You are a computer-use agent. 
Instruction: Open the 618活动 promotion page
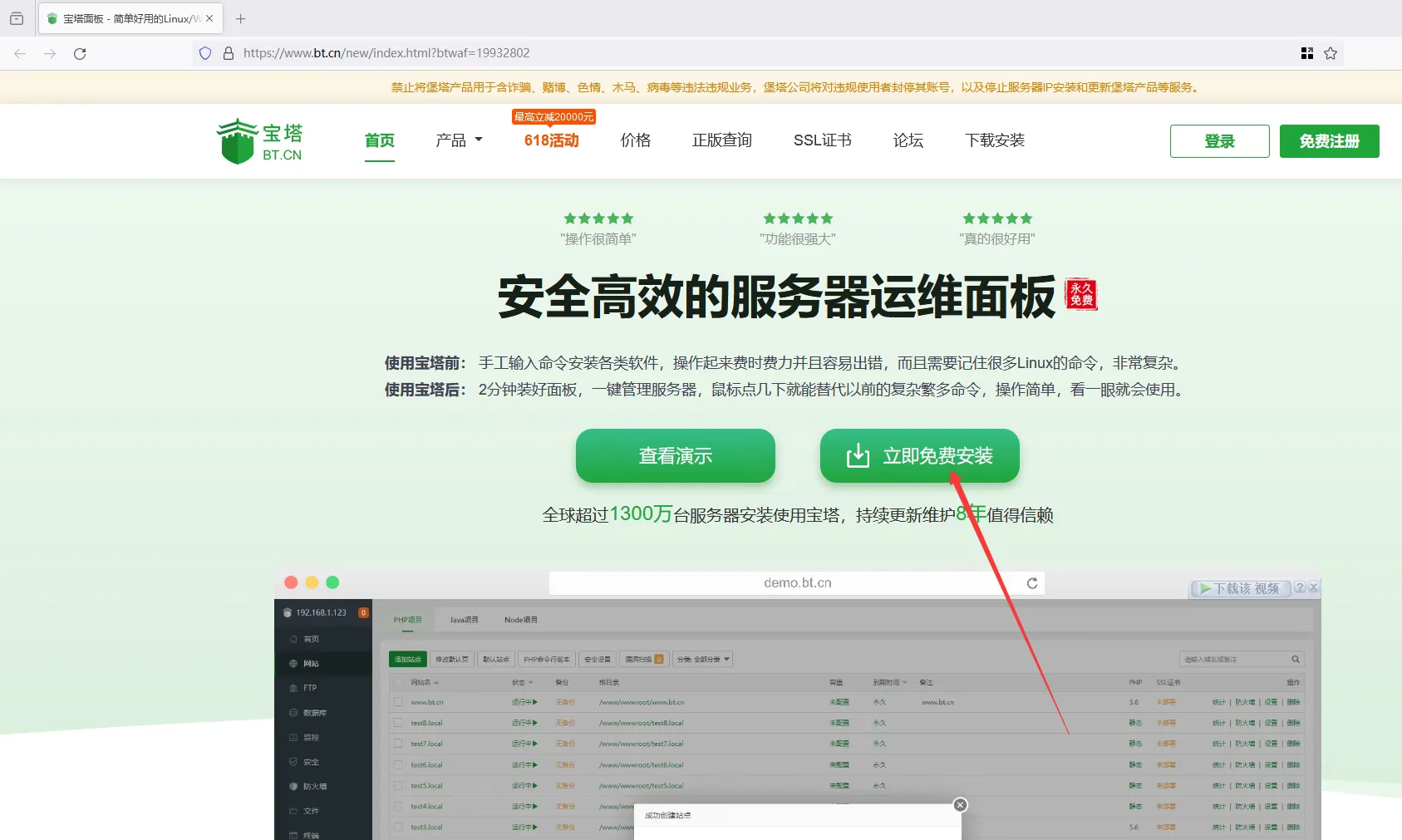pyautogui.click(x=551, y=140)
